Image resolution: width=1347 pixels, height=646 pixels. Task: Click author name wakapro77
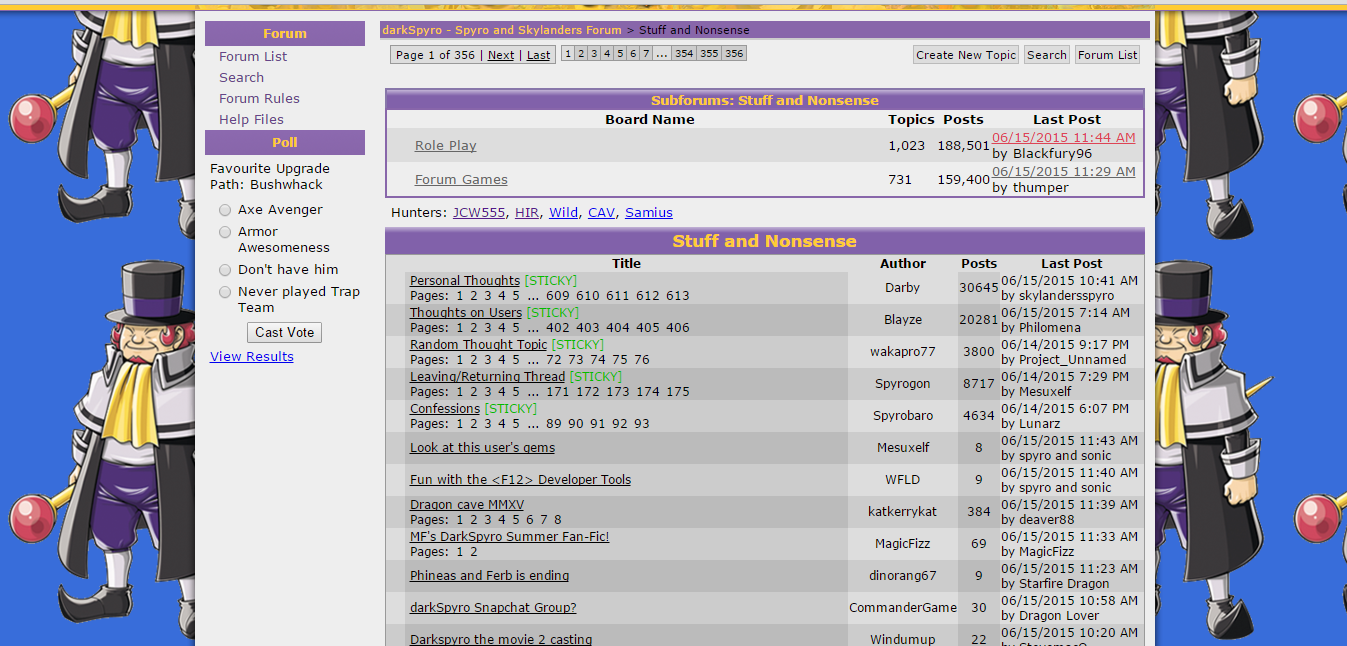tap(903, 352)
